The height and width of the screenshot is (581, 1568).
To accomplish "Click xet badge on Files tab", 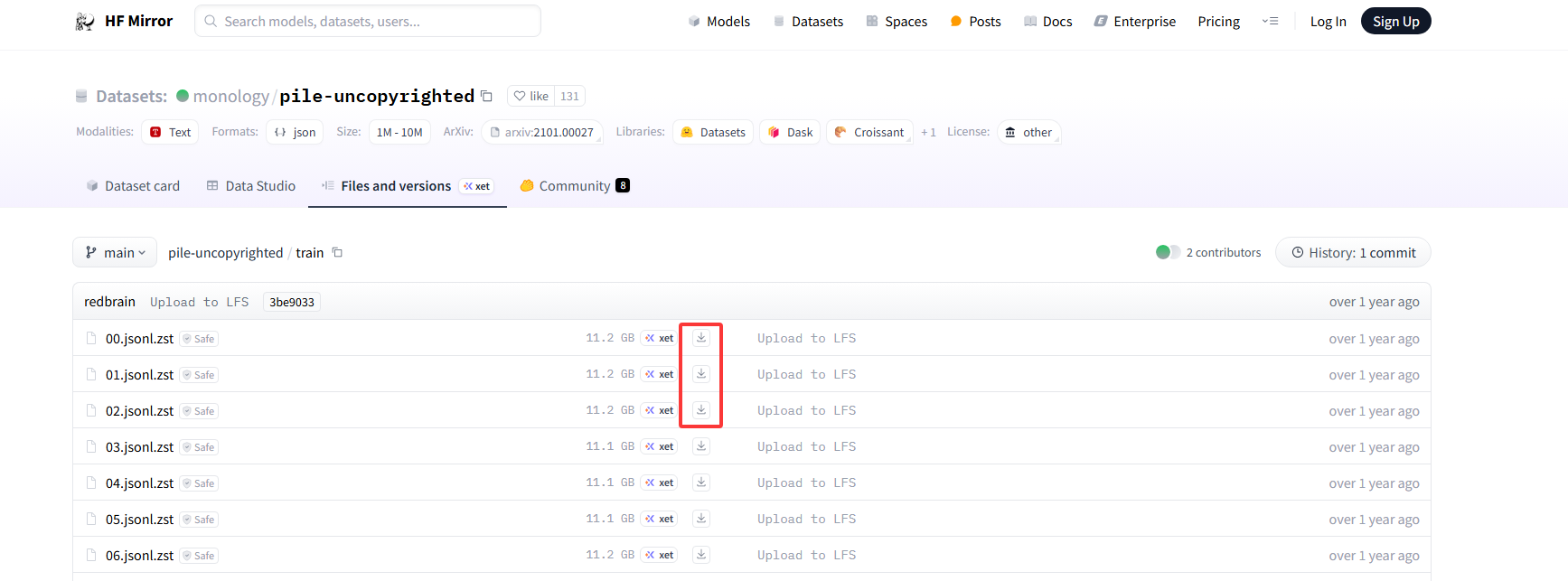I will (476, 186).
